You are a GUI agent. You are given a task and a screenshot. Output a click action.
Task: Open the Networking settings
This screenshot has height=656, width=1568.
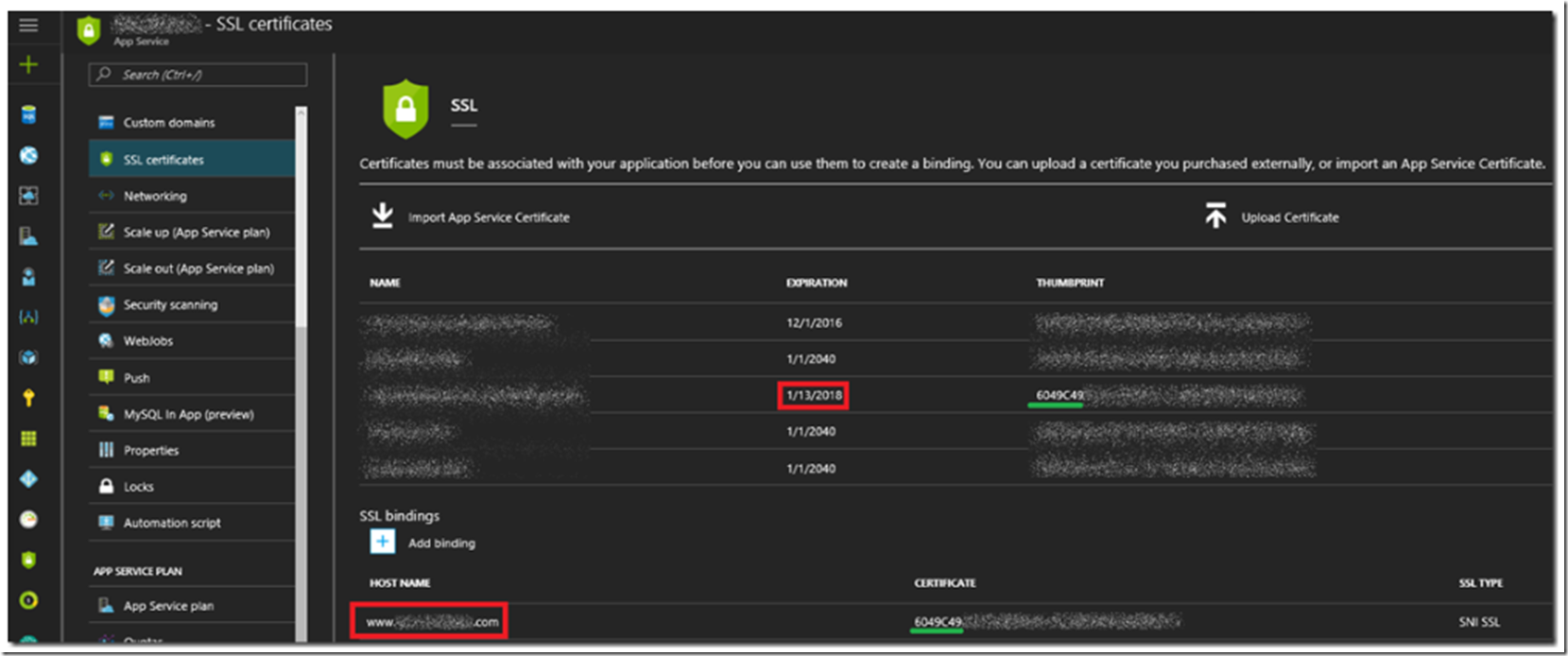pyautogui.click(x=155, y=196)
